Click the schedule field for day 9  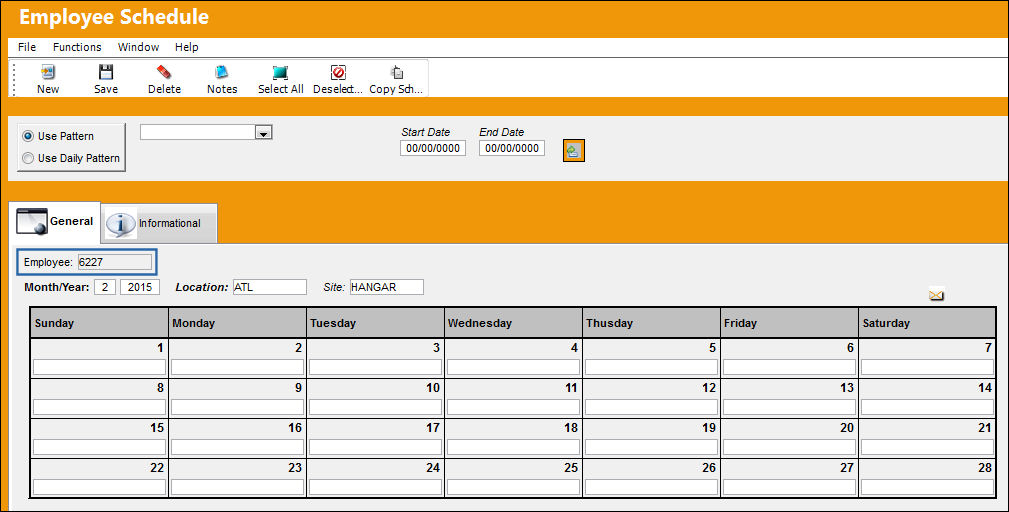coord(237,407)
